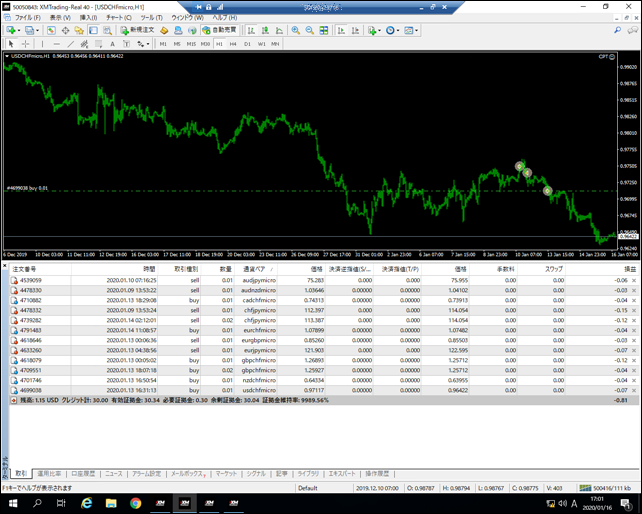Select order row 4618079 gbpchfmicro
Viewport: 642px width, 514px height.
tap(323, 360)
